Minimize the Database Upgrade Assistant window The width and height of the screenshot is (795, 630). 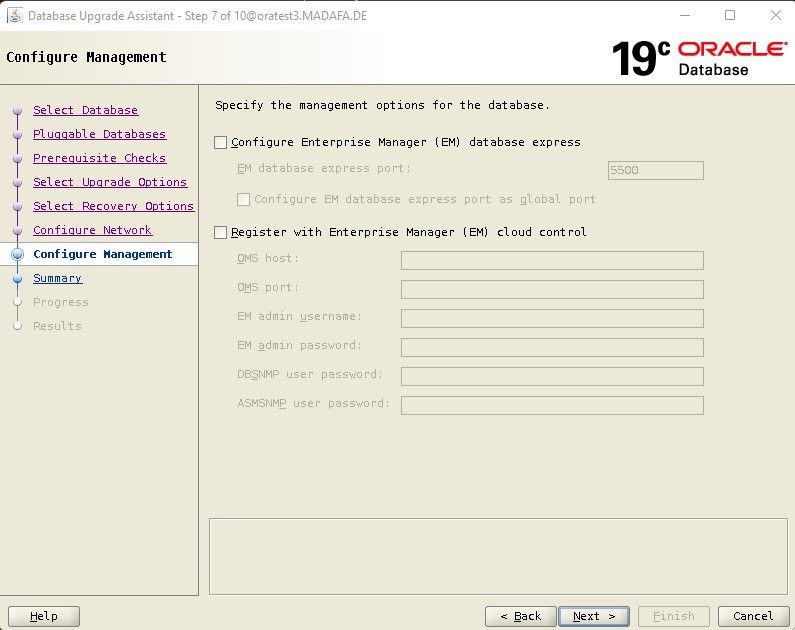pos(685,15)
